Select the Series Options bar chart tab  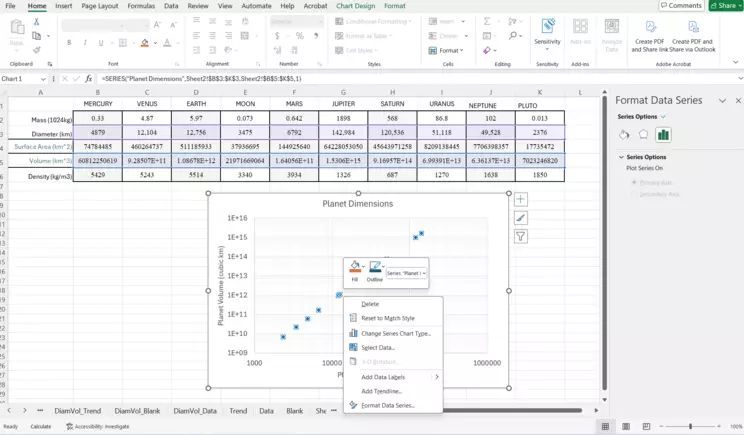(663, 135)
